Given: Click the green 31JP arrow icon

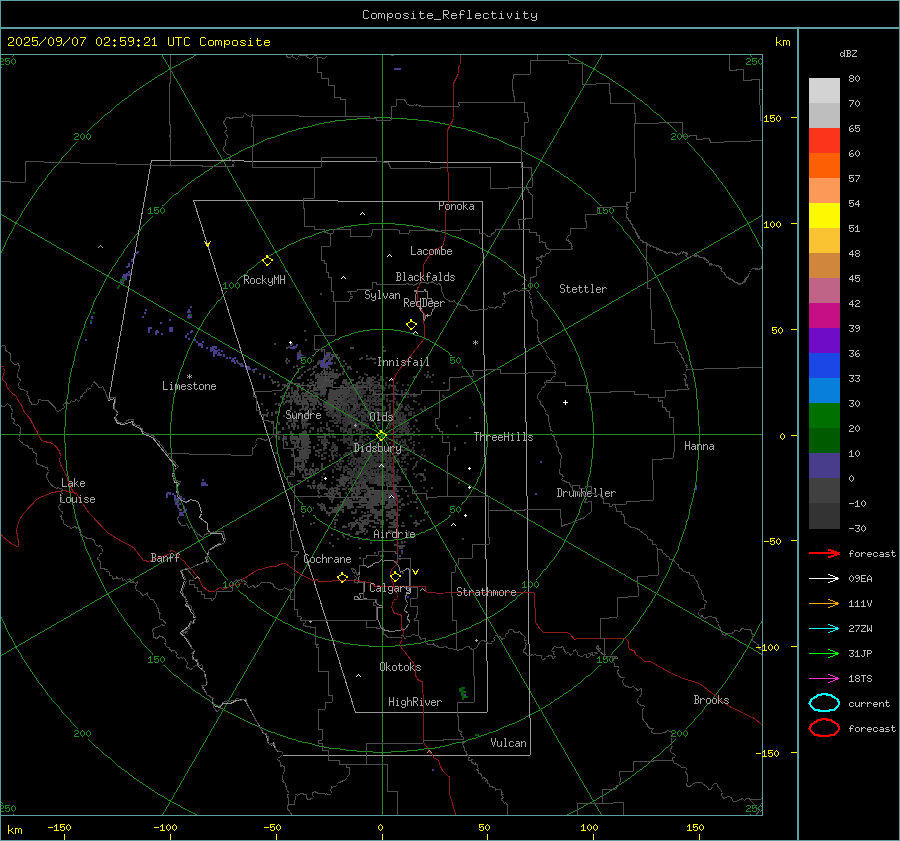Looking at the screenshot, I should (824, 653).
